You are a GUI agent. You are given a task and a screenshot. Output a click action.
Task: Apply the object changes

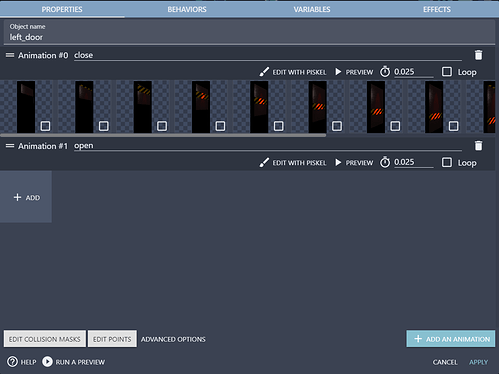[x=479, y=362]
